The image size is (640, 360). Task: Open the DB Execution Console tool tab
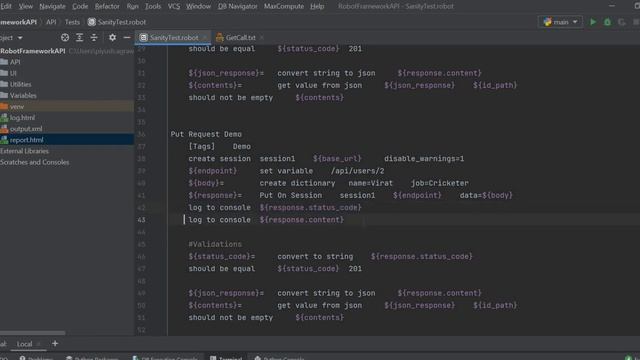pyautogui.click(x=165, y=358)
